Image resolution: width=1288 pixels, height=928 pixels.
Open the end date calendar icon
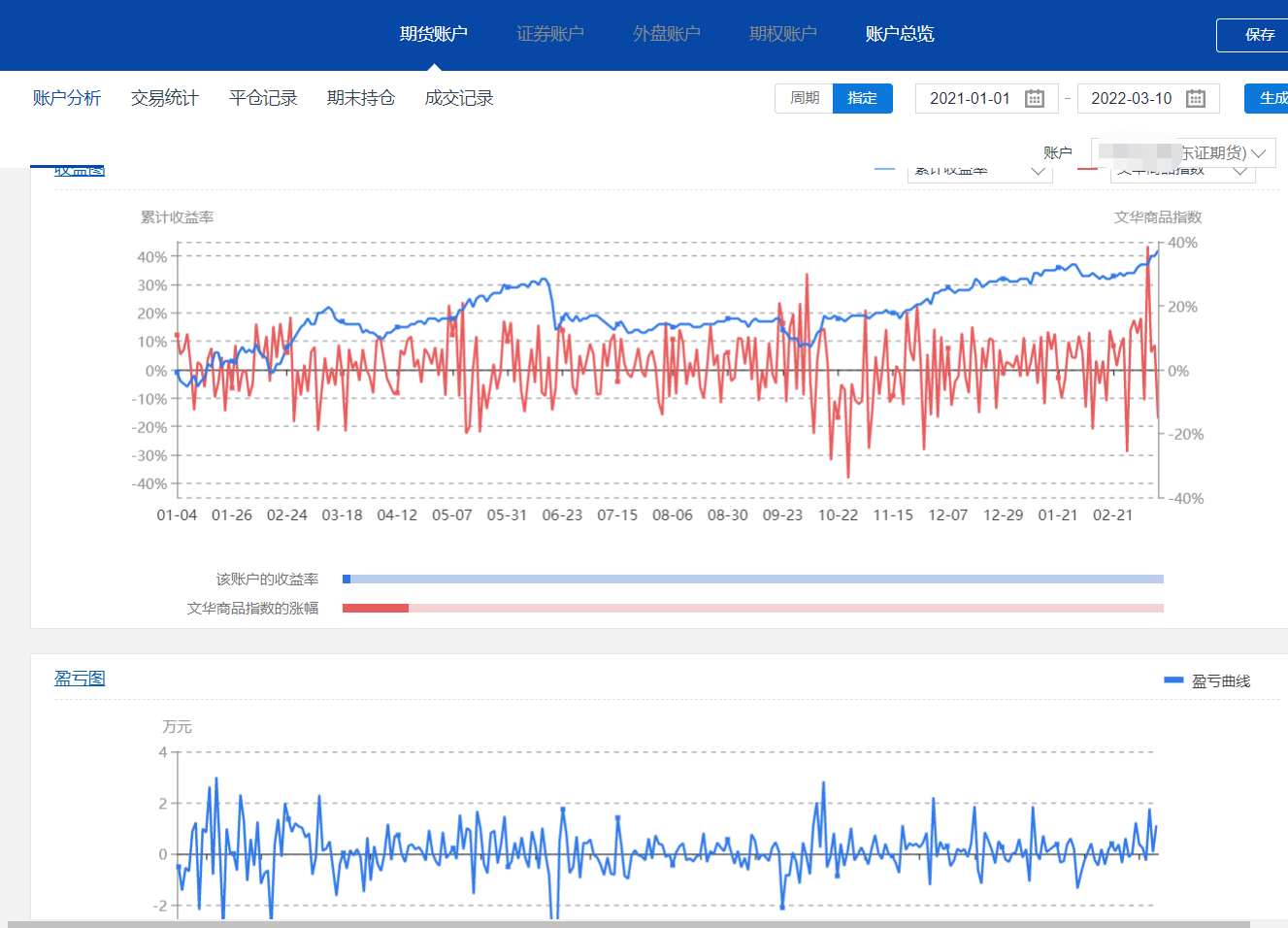pyautogui.click(x=1196, y=99)
